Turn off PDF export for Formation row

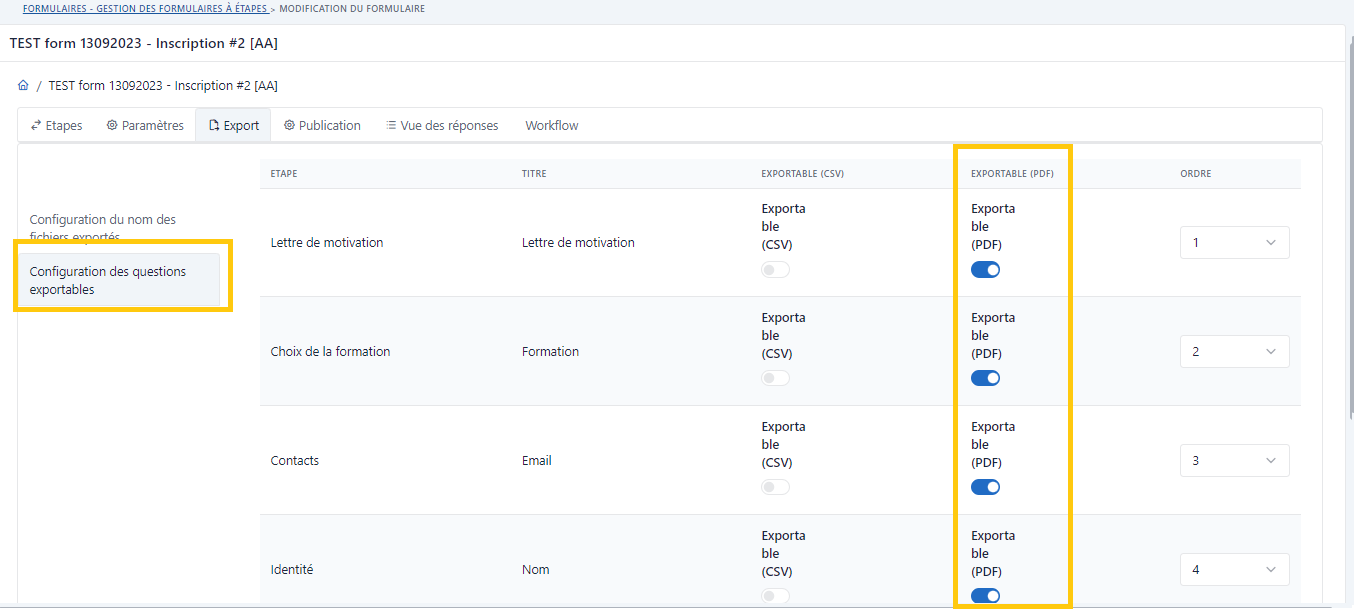click(x=985, y=378)
